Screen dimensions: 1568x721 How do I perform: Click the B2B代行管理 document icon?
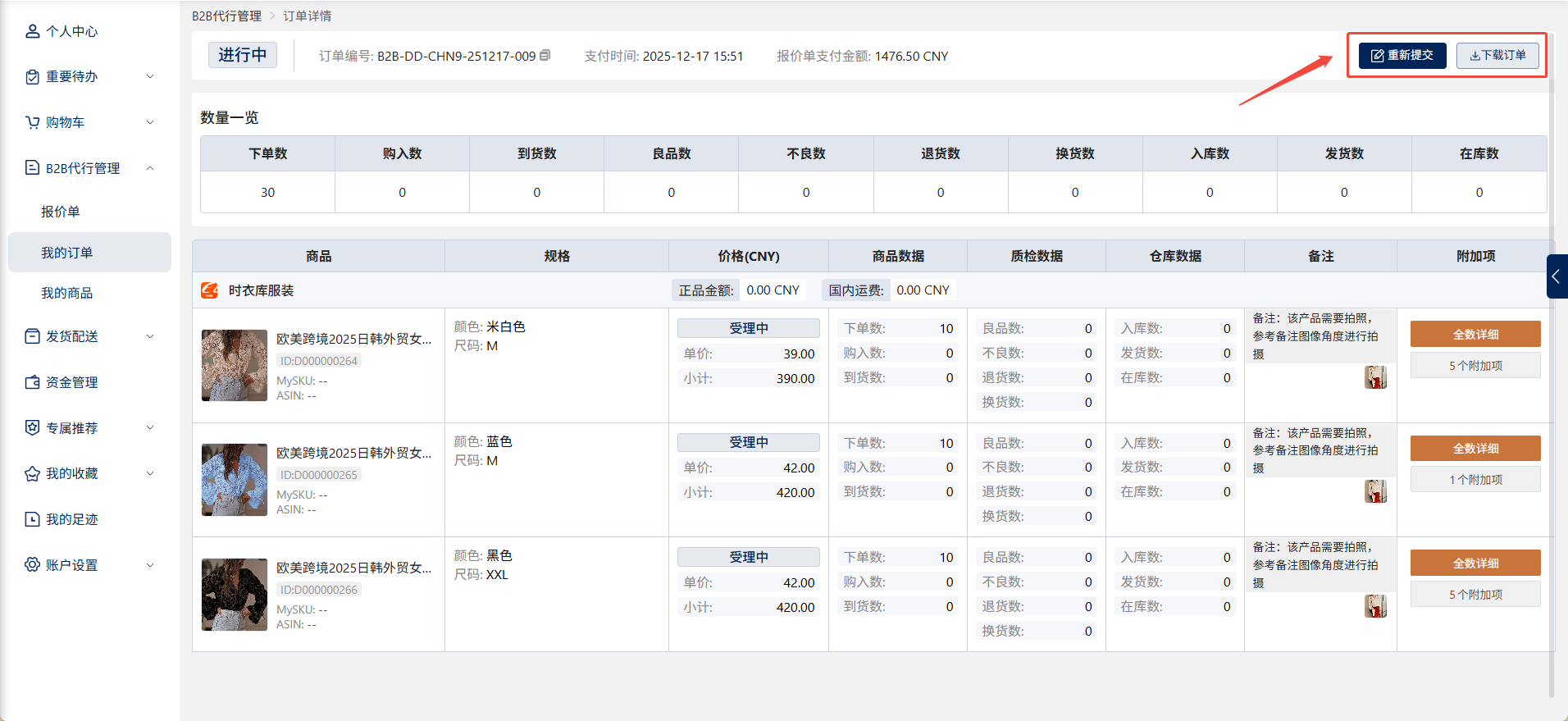32,168
